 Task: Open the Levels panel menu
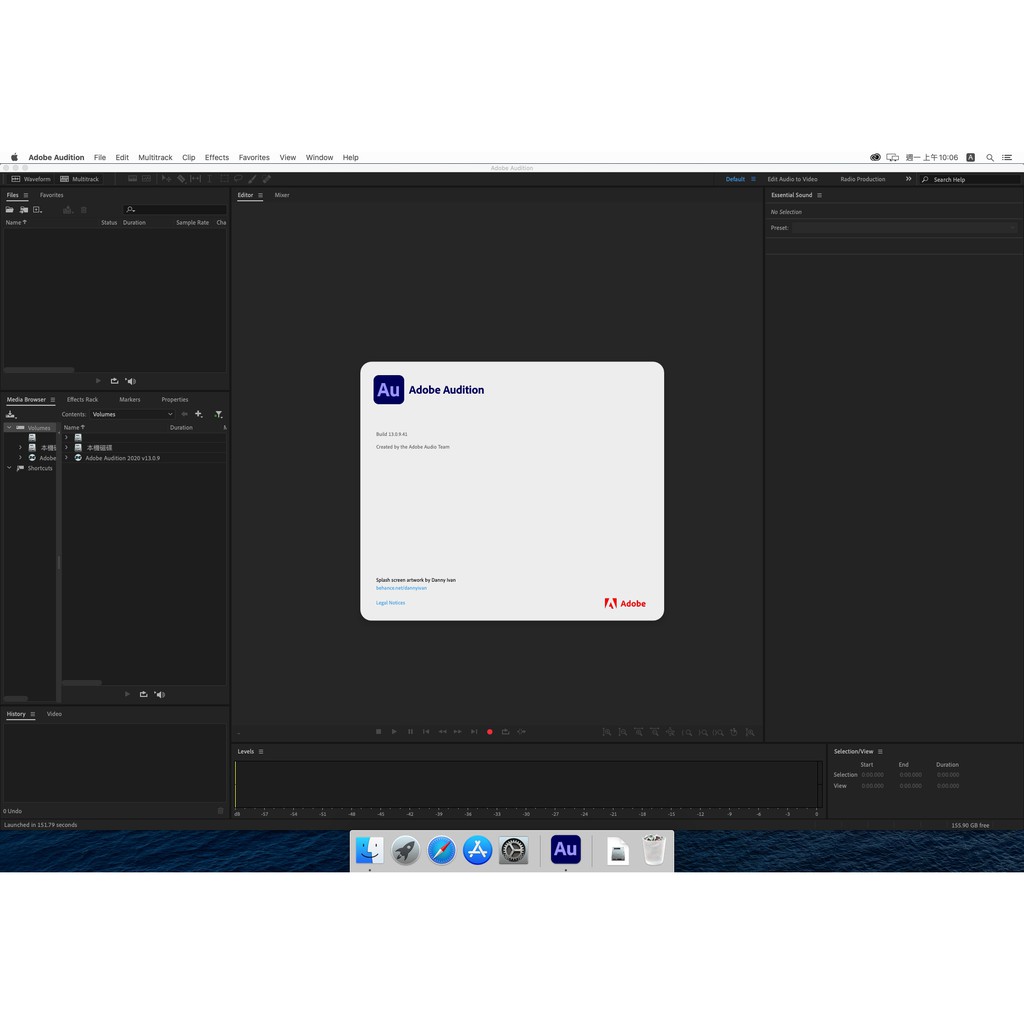pyautogui.click(x=261, y=752)
